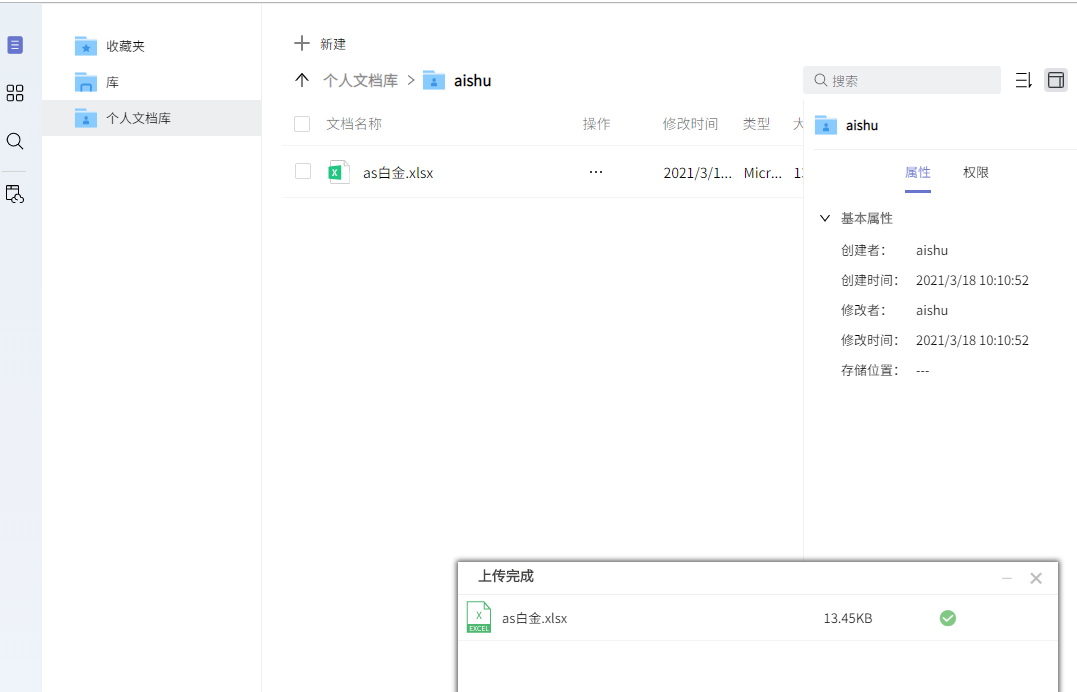Image resolution: width=1077 pixels, height=692 pixels.
Task: Check the select-all checkbox in header
Action: coord(302,124)
